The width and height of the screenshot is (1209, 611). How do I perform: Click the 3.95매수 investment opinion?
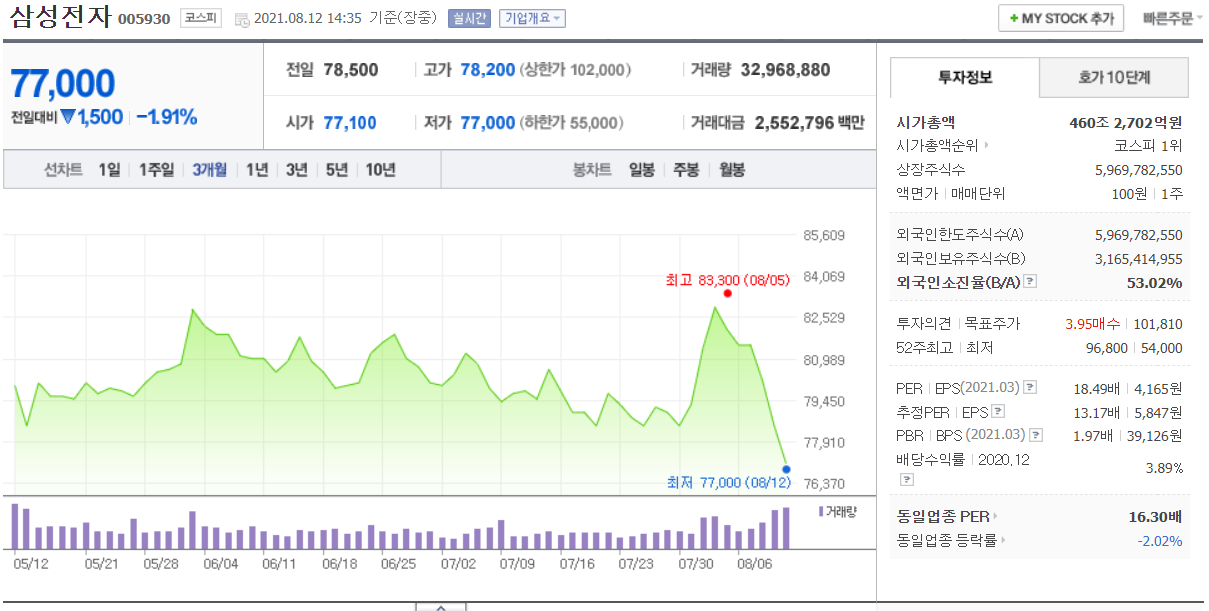pyautogui.click(x=1093, y=324)
